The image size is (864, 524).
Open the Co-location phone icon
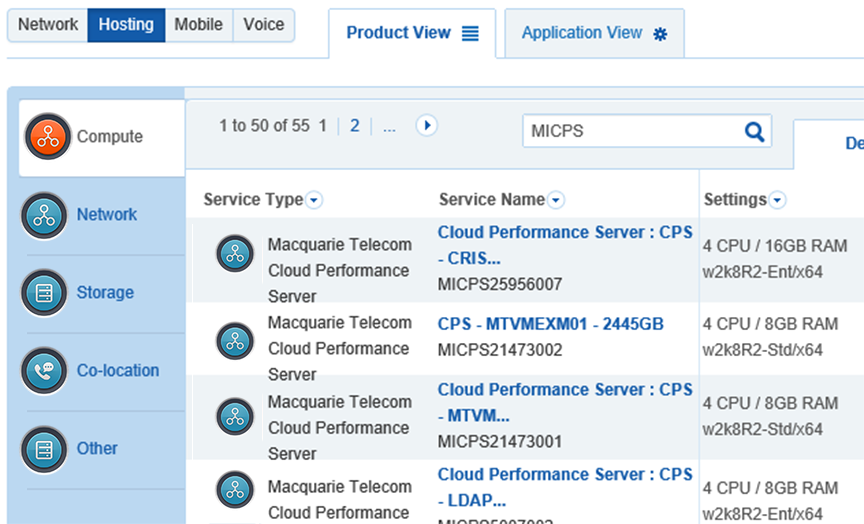point(44,371)
